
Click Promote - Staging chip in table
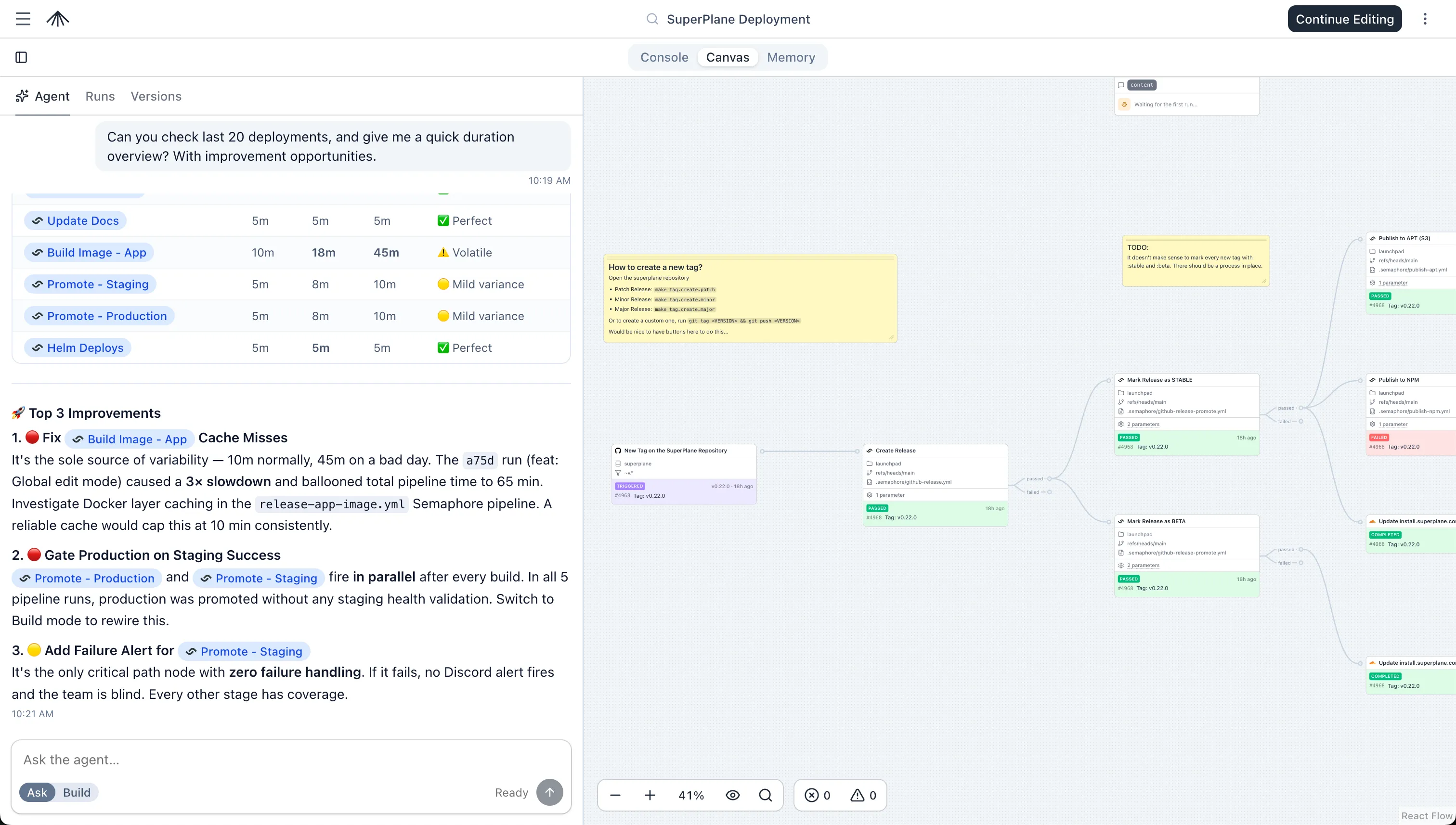(90, 284)
